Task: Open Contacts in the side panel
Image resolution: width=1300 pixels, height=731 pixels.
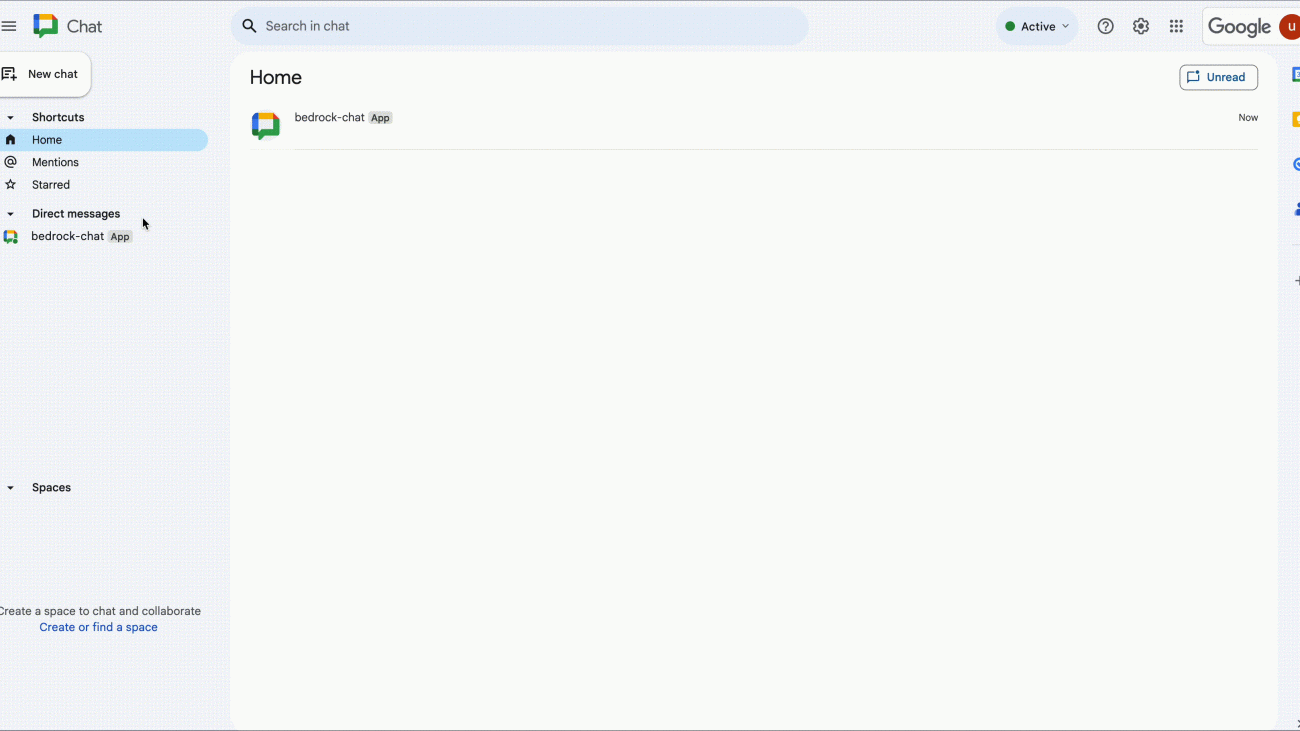Action: 1295,209
